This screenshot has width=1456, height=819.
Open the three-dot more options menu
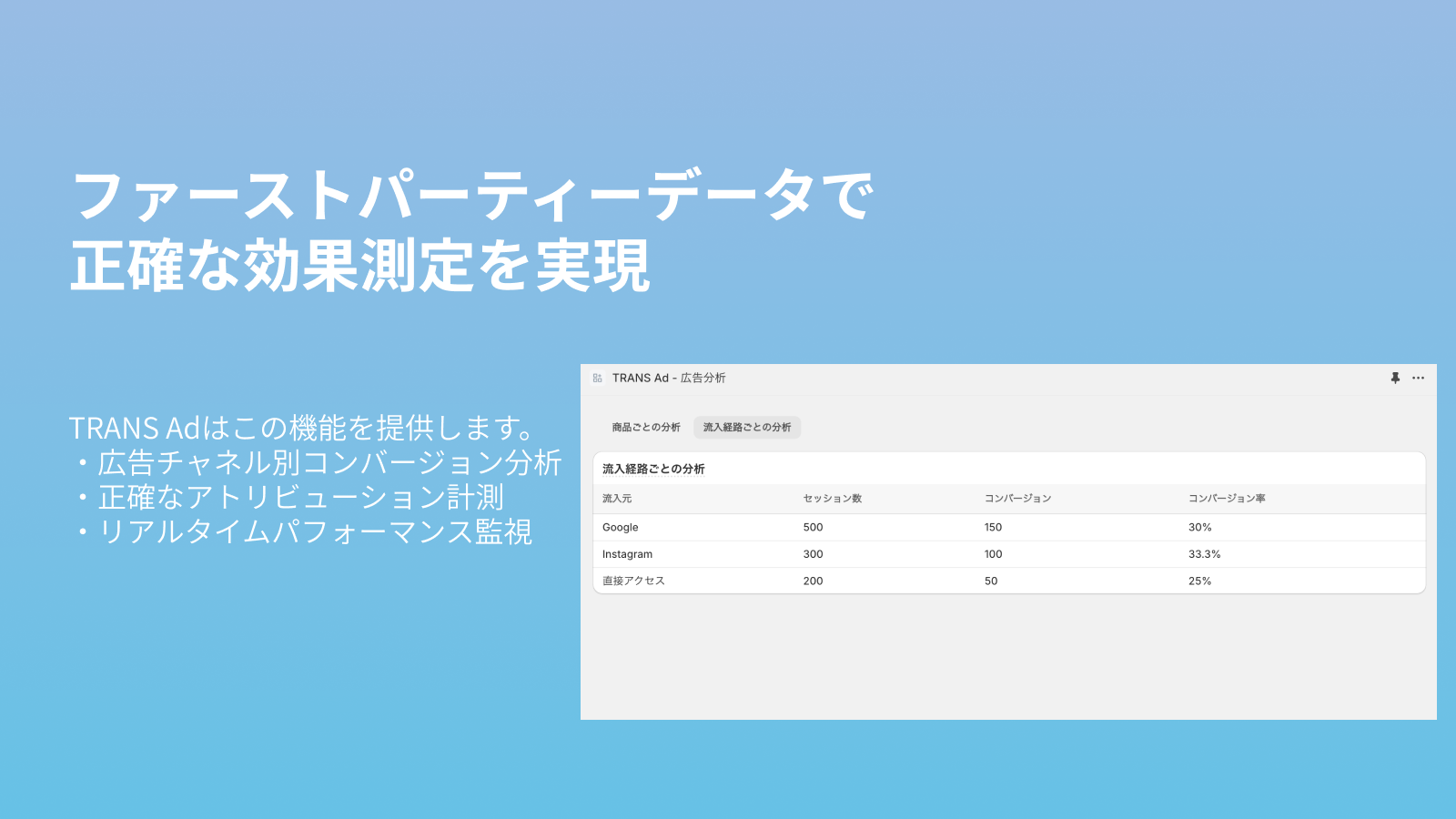pyautogui.click(x=1418, y=378)
